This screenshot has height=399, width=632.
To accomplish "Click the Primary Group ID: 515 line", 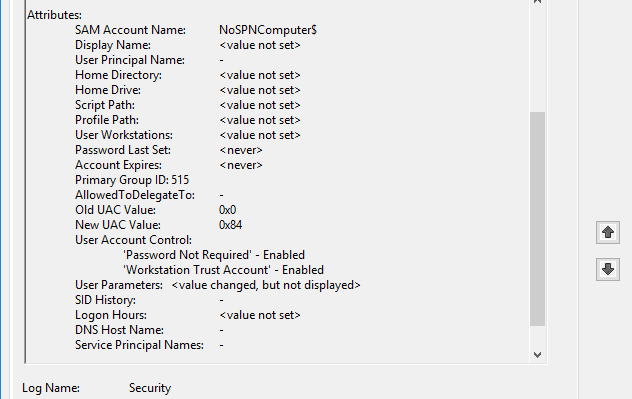I will (132, 180).
